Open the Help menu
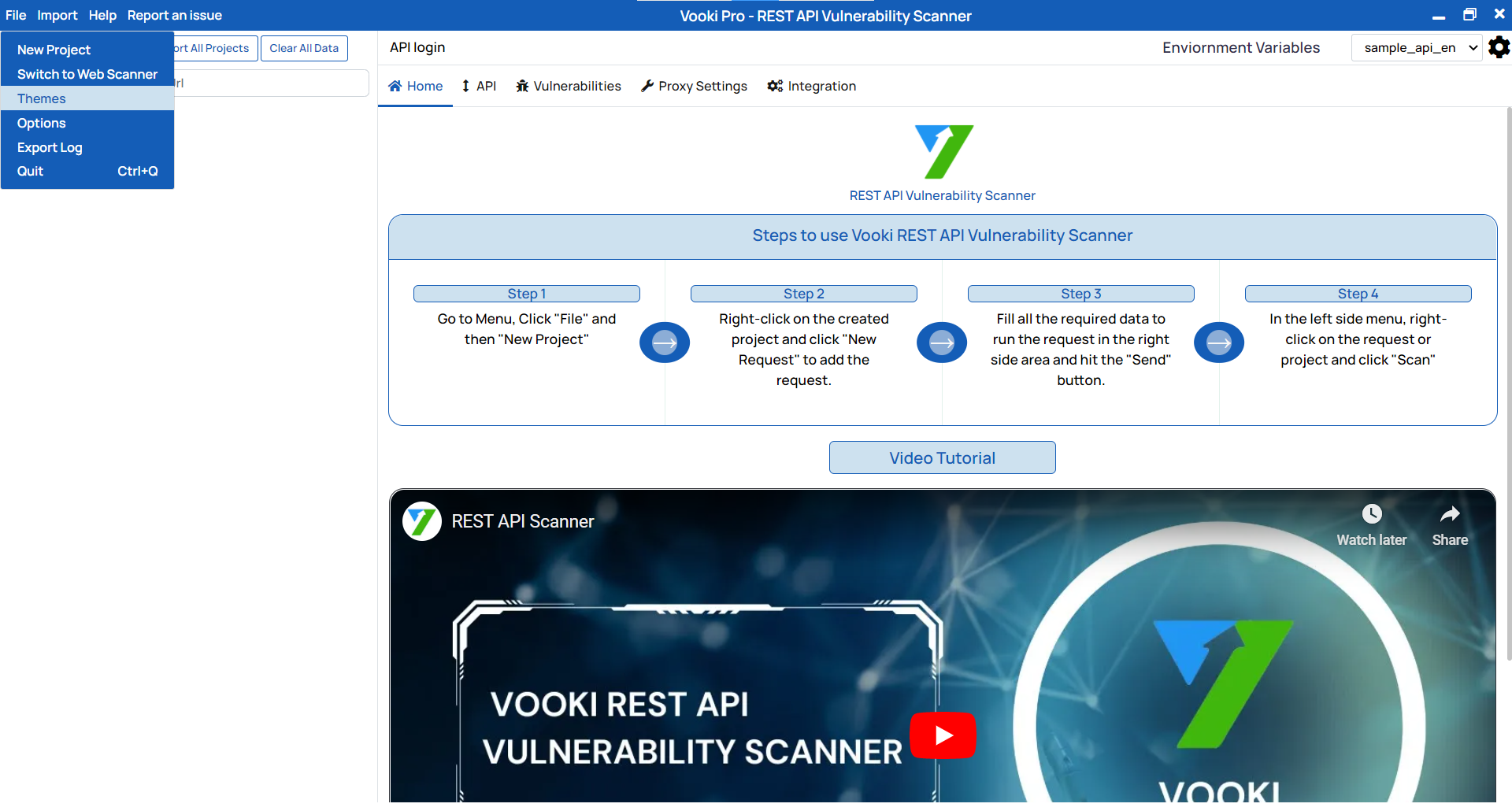Screen dimensions: 1512x811 [102, 15]
